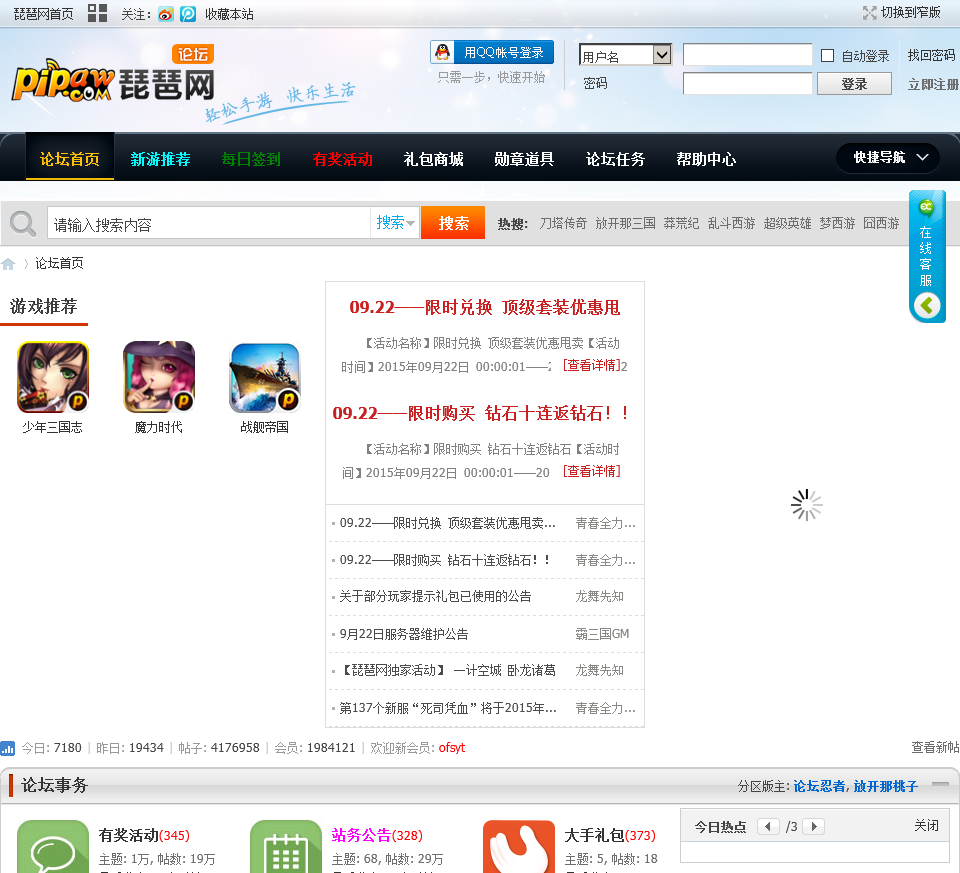Image resolution: width=960 pixels, height=873 pixels.
Task: Open the 勋章道具 nav item
Action: (x=524, y=159)
